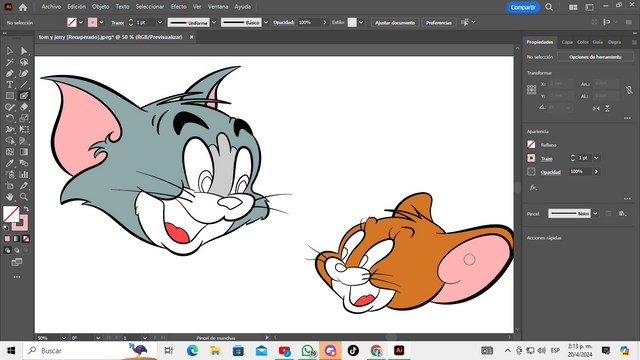Select the Eyedropper tool
Image resolution: width=640 pixels, height=360 pixels.
[x=10, y=163]
